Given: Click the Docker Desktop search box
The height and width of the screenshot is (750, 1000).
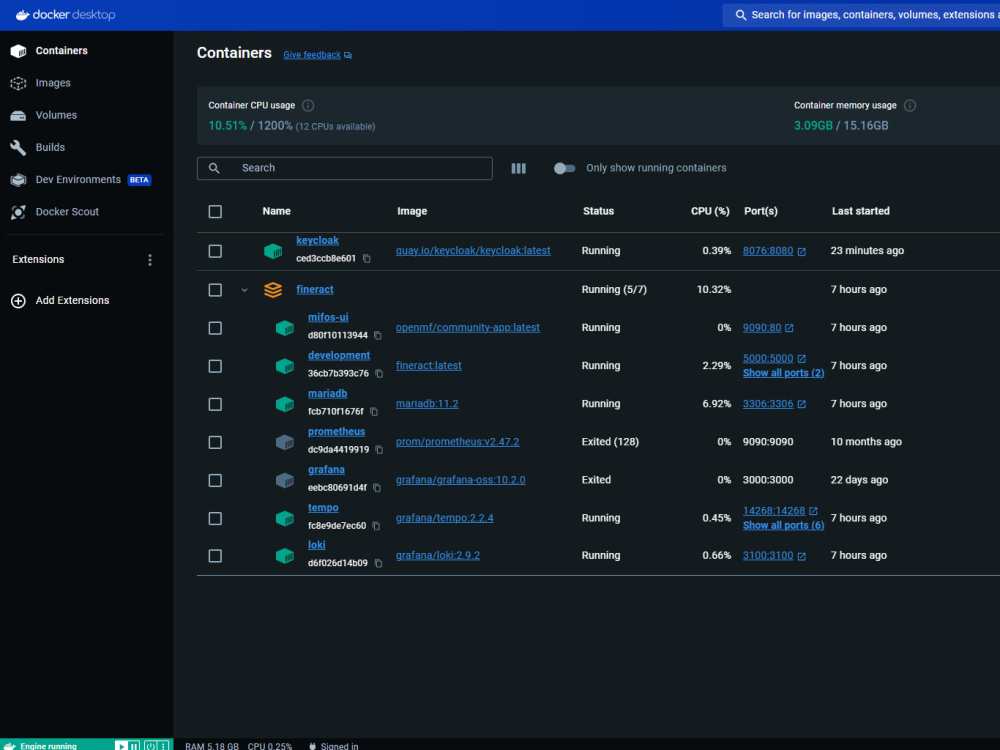Looking at the screenshot, I should pyautogui.click(x=861, y=15).
